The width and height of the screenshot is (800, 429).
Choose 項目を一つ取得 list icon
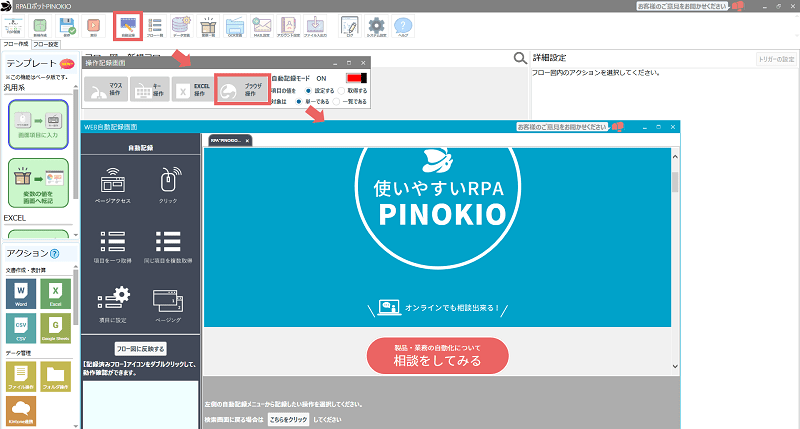pyautogui.click(x=113, y=247)
